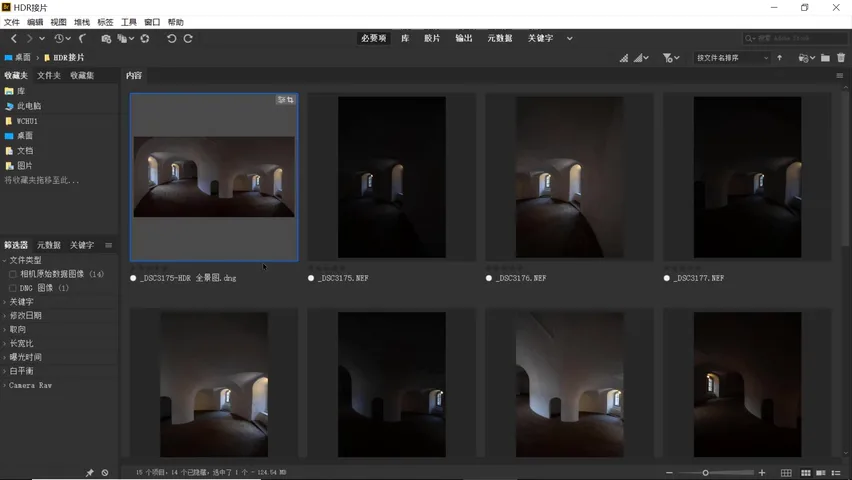Viewport: 852px width, 480px height.
Task: Select 图片 in favorites list
Action: [x=24, y=166]
